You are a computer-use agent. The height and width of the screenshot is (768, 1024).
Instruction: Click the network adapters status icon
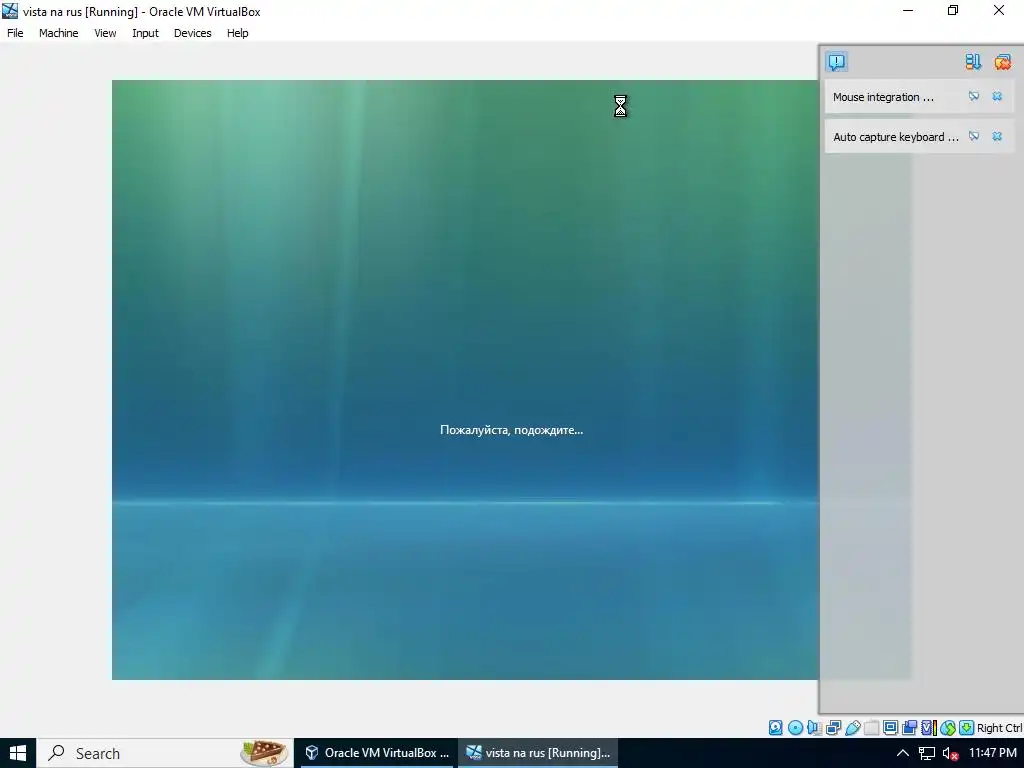coord(833,728)
